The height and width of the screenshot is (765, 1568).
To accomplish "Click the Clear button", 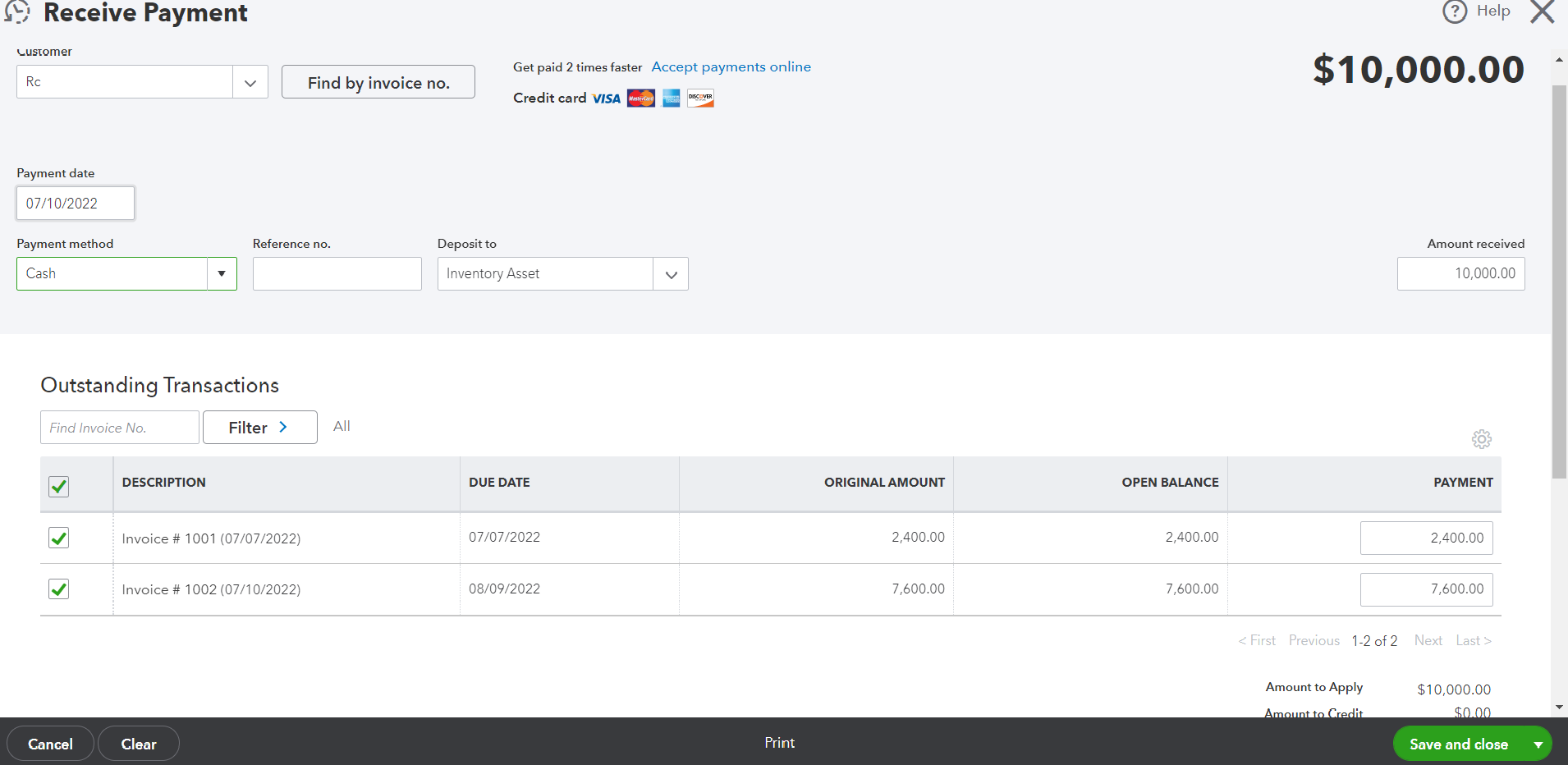I will pyautogui.click(x=139, y=744).
